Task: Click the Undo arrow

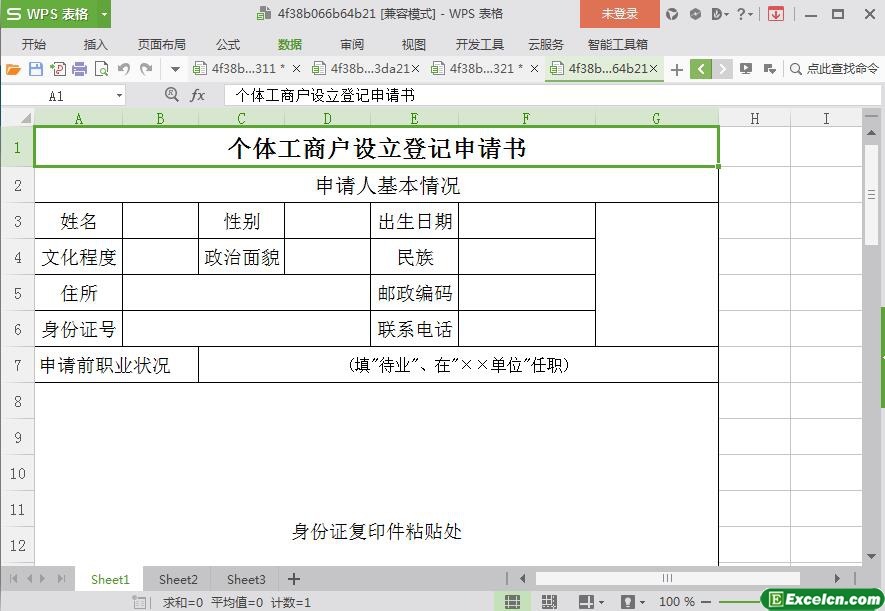Action: (x=124, y=69)
